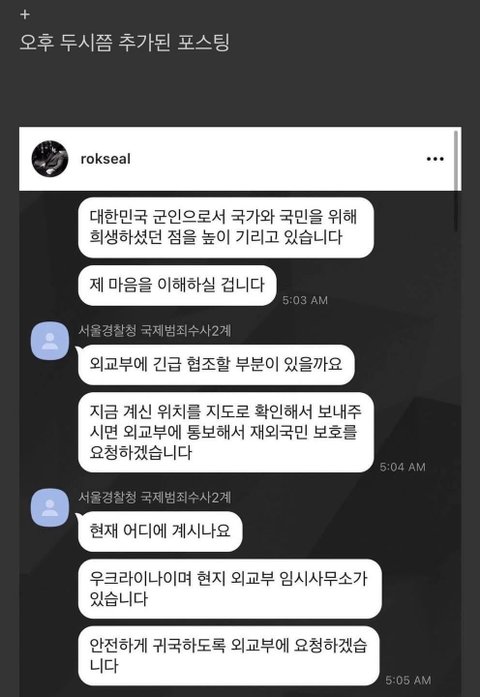
Task: Click first '서울경찰청 국제범죄수사2계' sender name
Action: pyautogui.click(x=155, y=331)
